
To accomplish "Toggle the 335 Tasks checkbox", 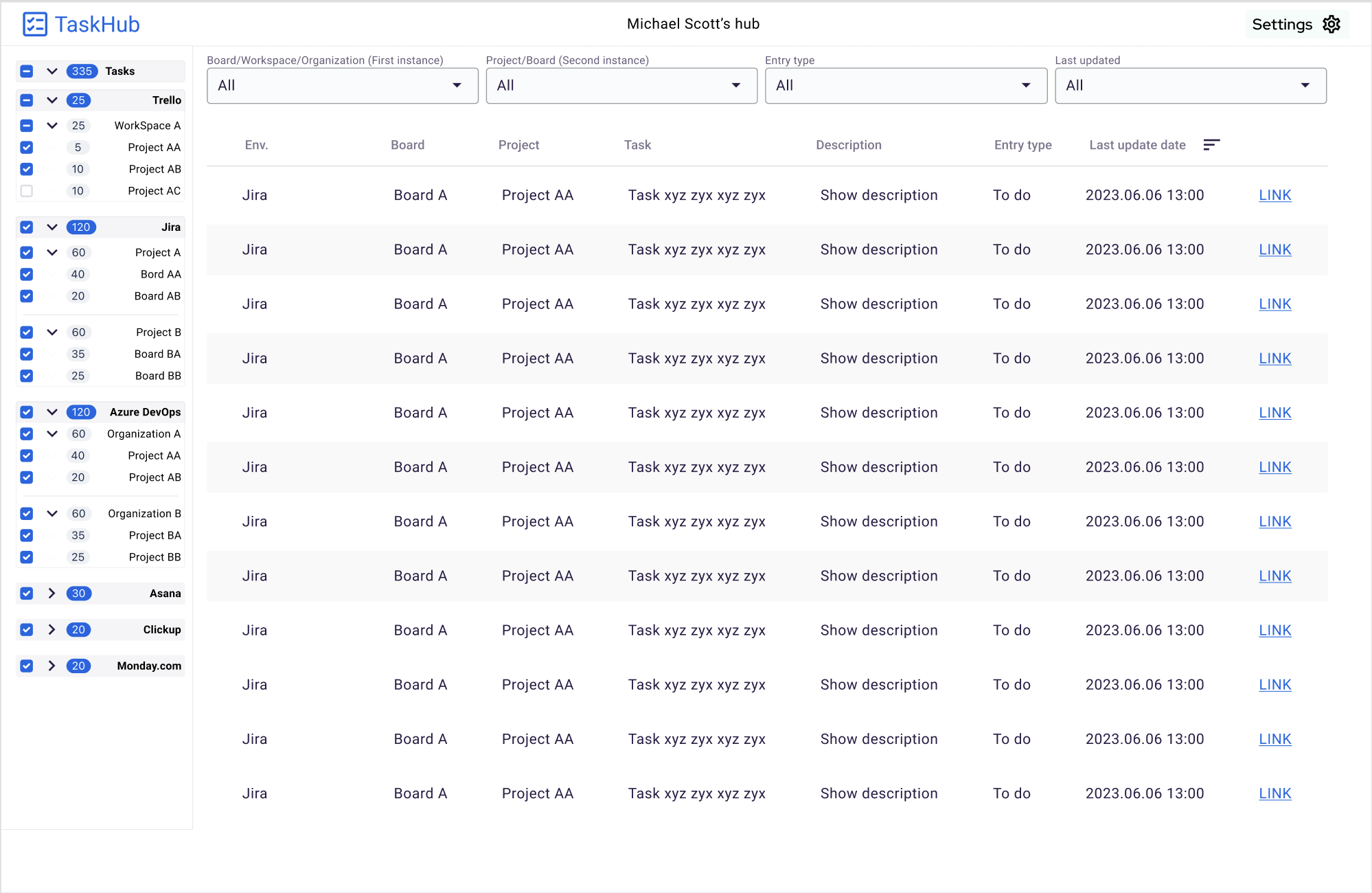I will pos(27,71).
